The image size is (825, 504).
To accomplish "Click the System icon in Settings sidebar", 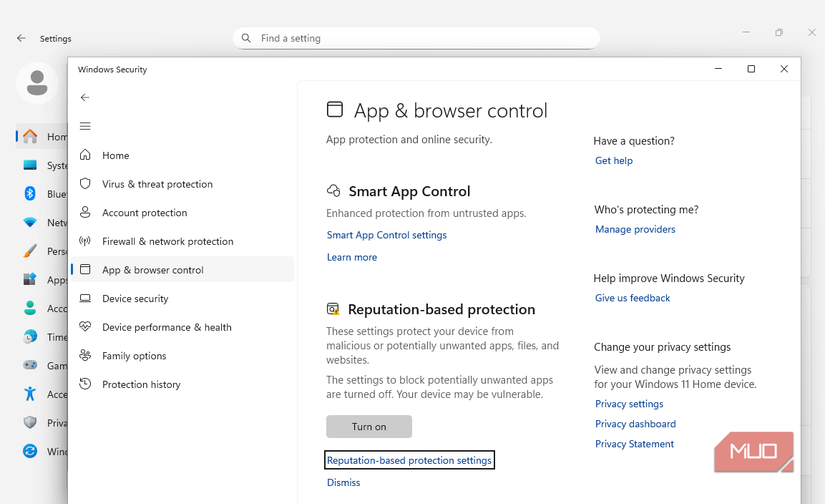I will (30, 165).
